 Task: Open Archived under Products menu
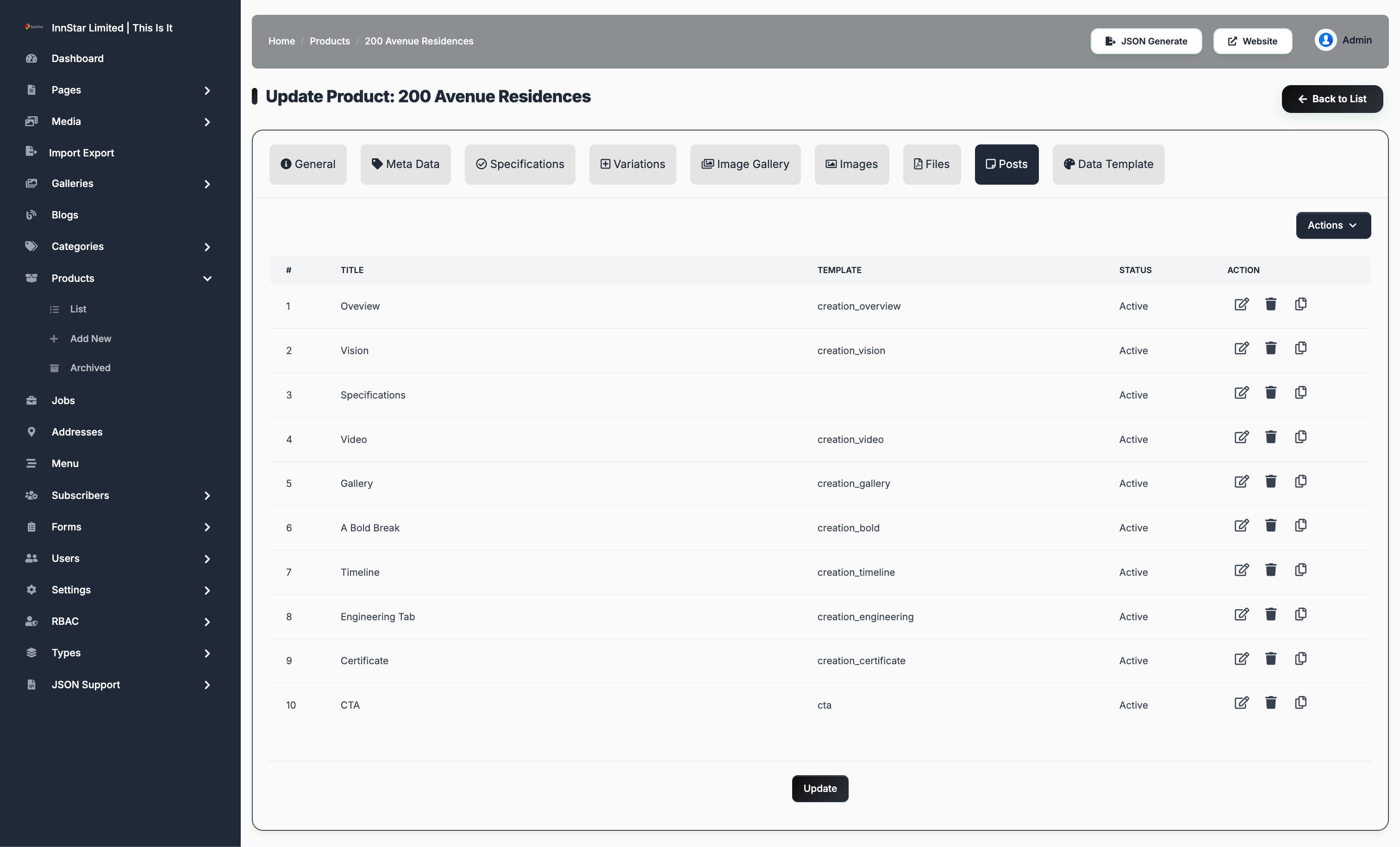tap(90, 367)
